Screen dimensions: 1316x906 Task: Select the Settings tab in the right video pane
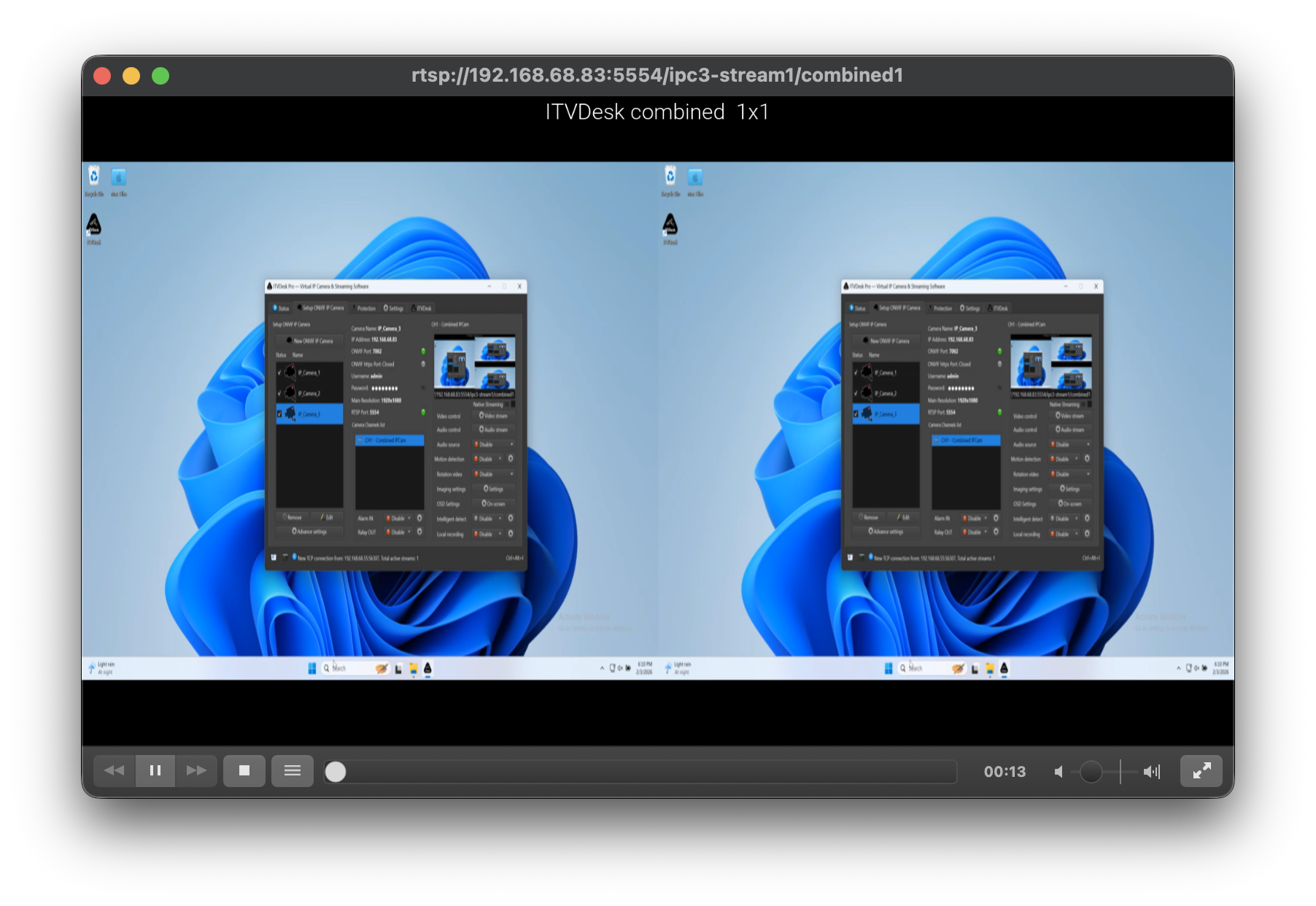(x=970, y=308)
